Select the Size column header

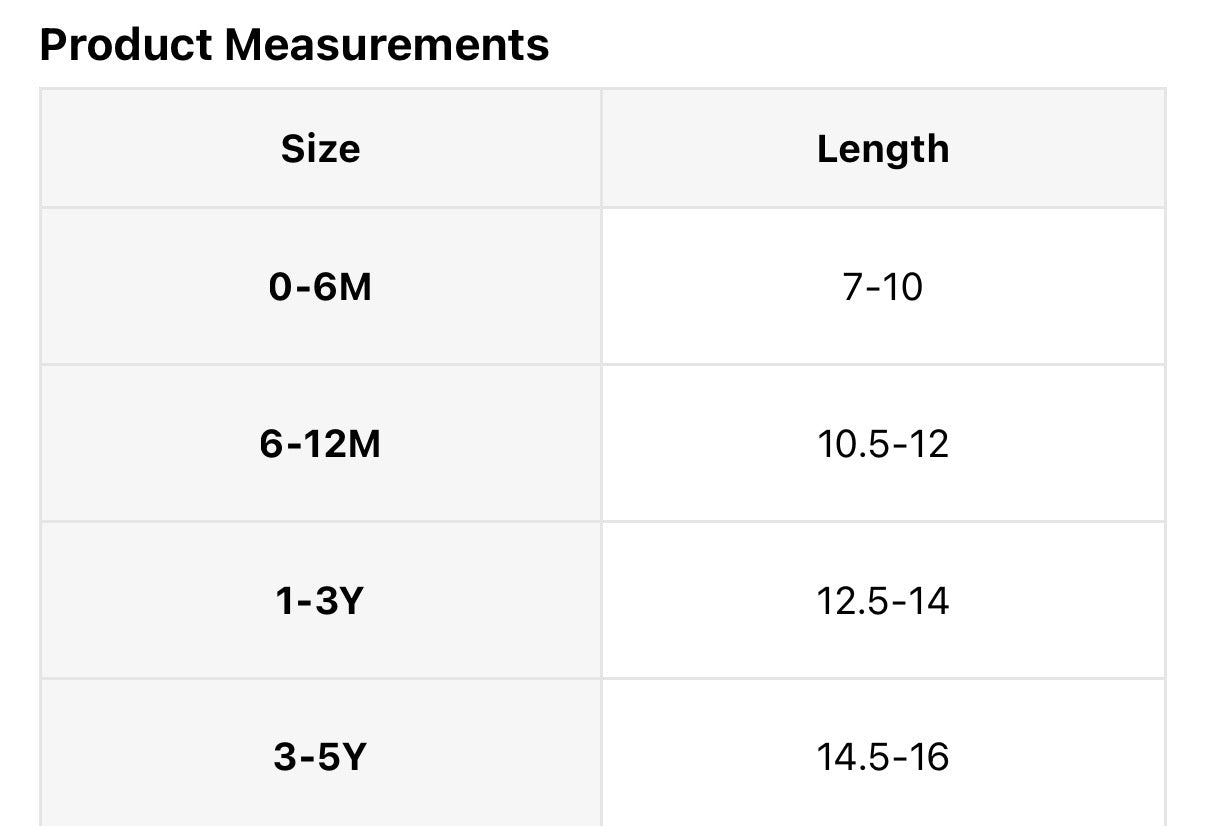320,149
